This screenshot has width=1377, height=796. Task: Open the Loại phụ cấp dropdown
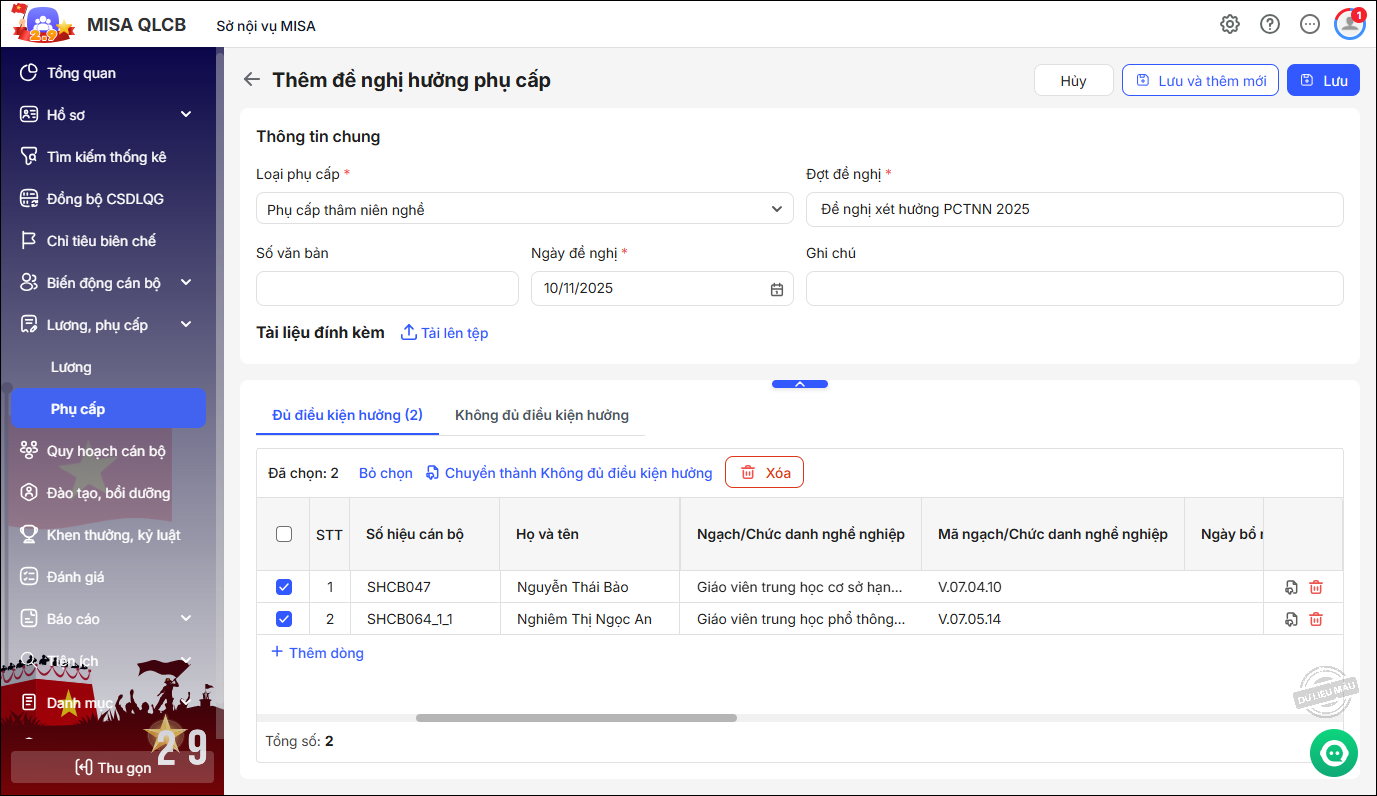tap(524, 209)
